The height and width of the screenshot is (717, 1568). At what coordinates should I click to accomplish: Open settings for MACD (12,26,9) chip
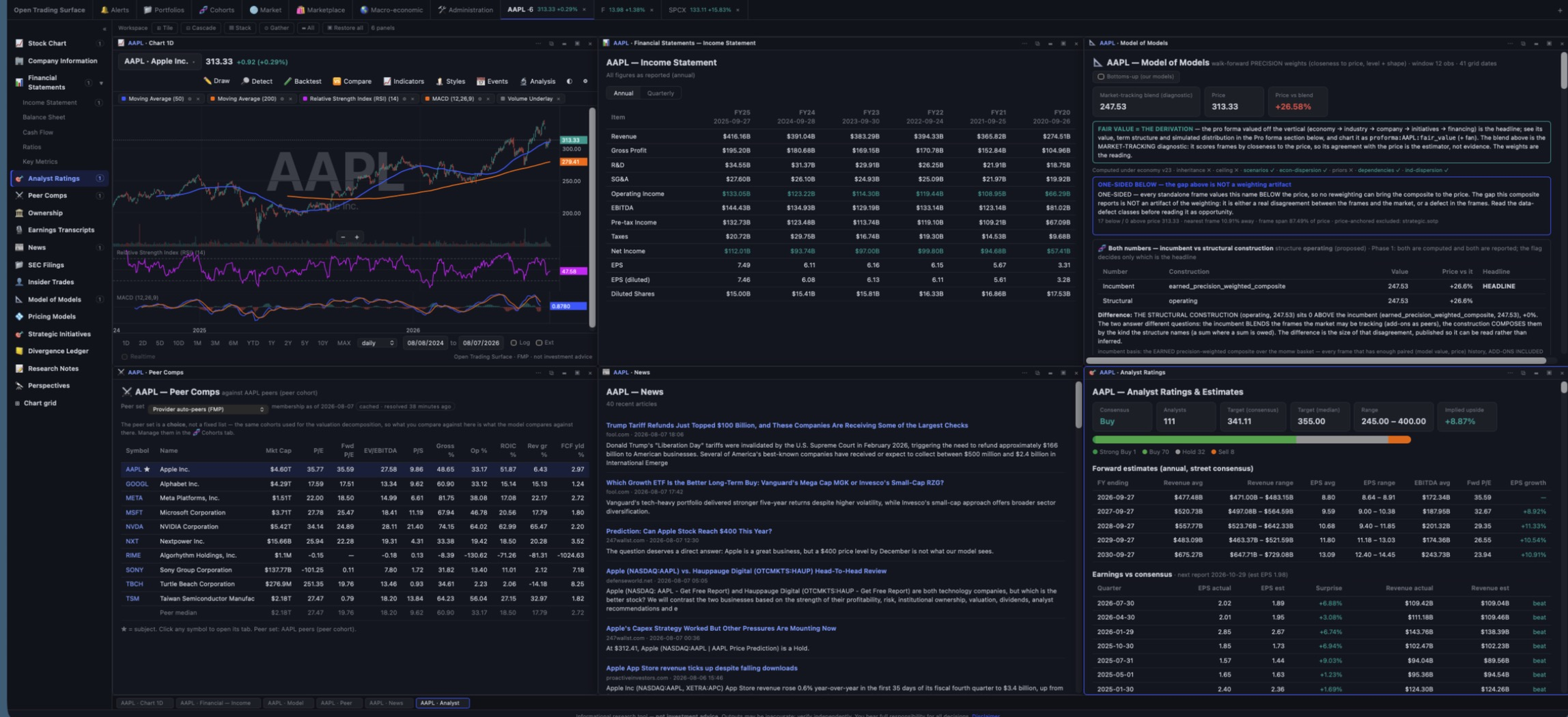[479, 99]
